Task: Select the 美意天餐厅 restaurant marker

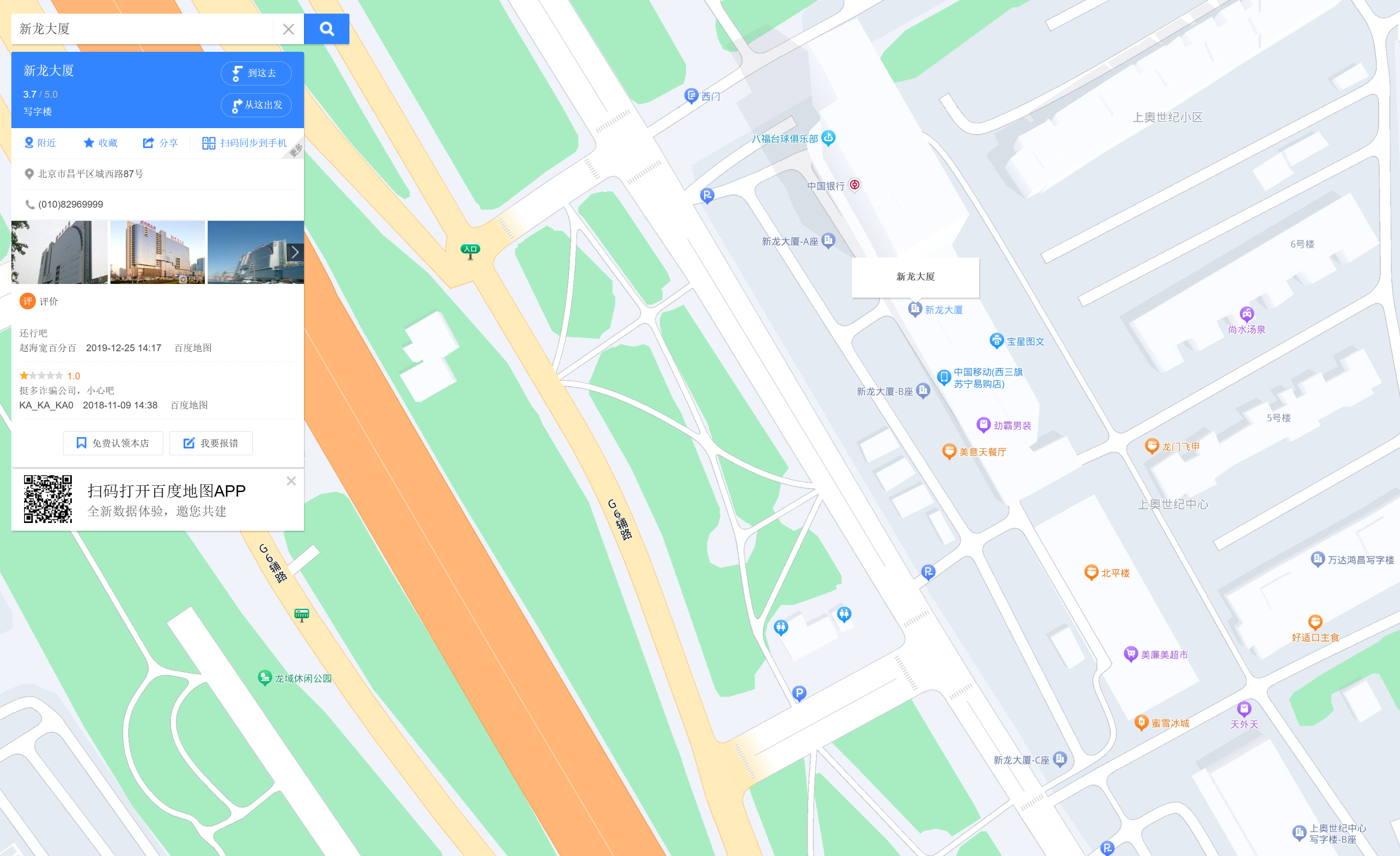Action: 949,451
